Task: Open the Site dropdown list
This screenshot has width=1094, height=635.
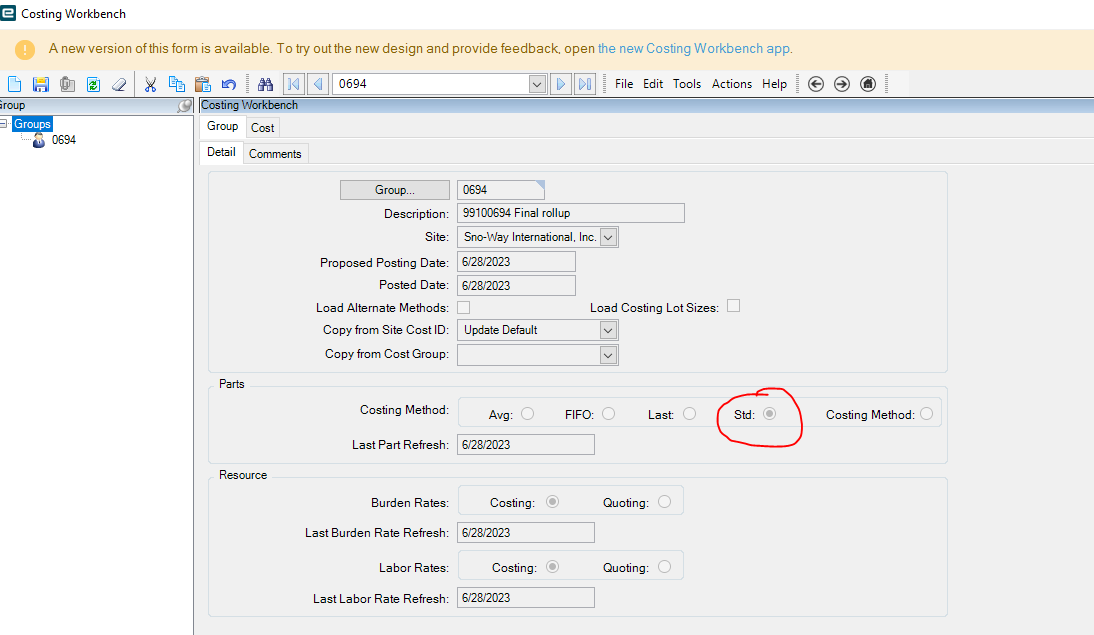Action: tap(609, 237)
